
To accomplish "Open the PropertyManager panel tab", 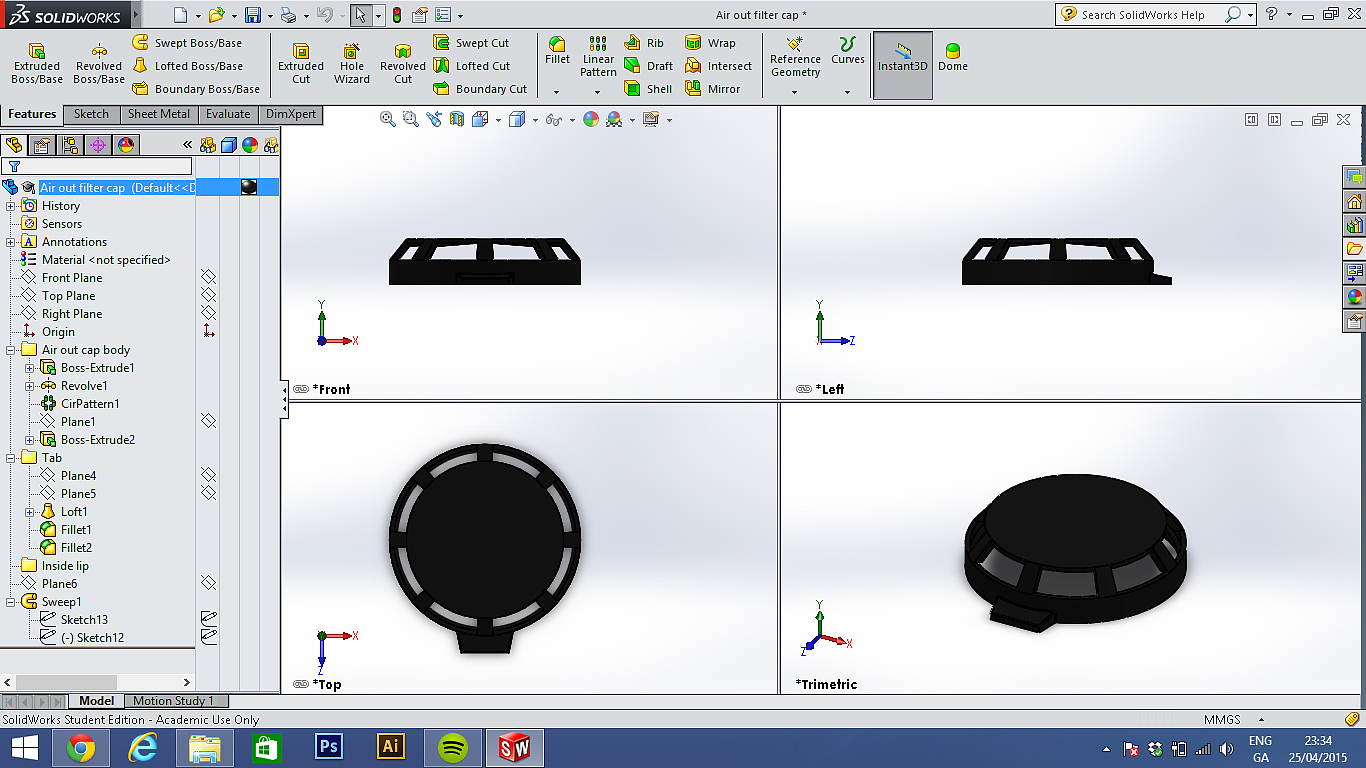I will pyautogui.click(x=42, y=145).
